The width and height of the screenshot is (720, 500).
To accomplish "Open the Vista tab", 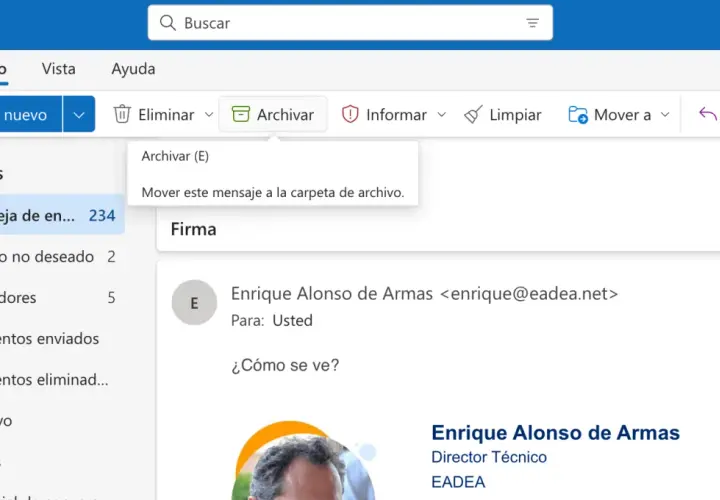I will pyautogui.click(x=58, y=69).
